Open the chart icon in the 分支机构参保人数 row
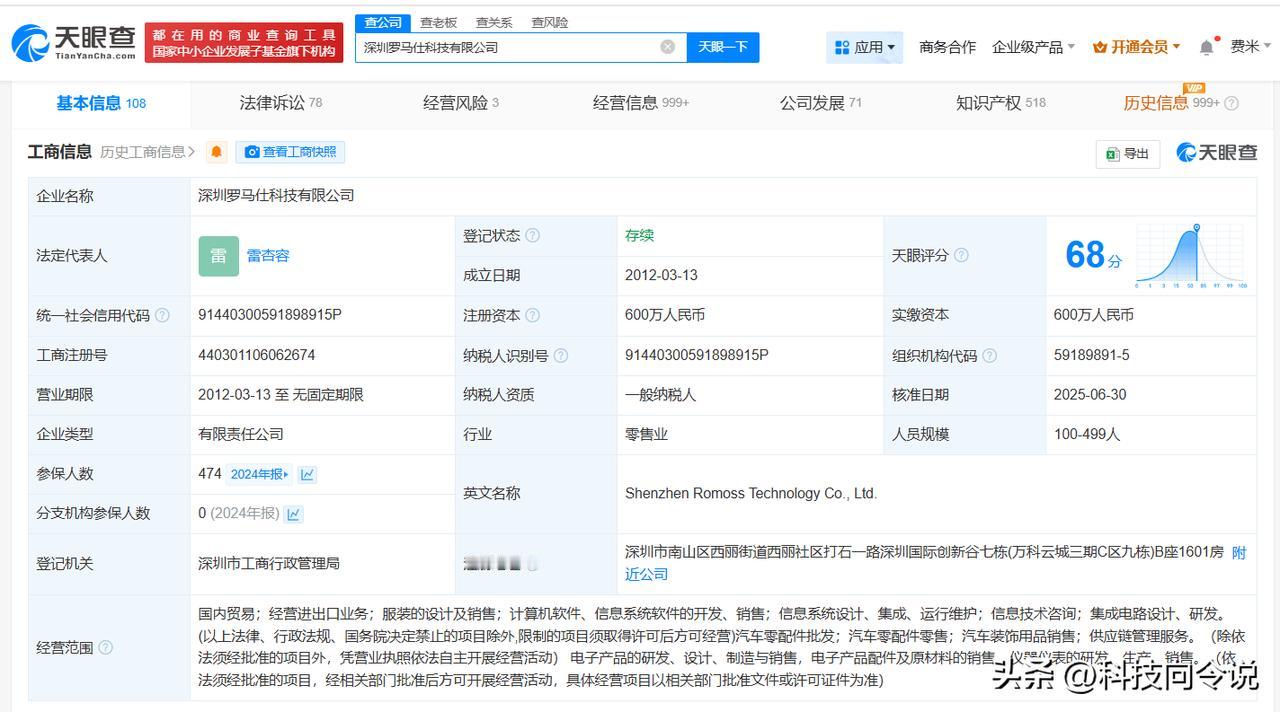This screenshot has height=712, width=1280. tap(294, 514)
